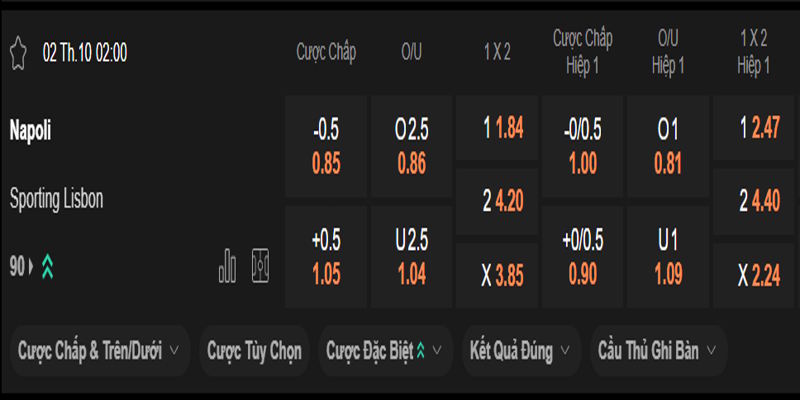Choose first half draw X at 2.24
Image resolution: width=800 pixels, height=400 pixels.
[x=753, y=275]
